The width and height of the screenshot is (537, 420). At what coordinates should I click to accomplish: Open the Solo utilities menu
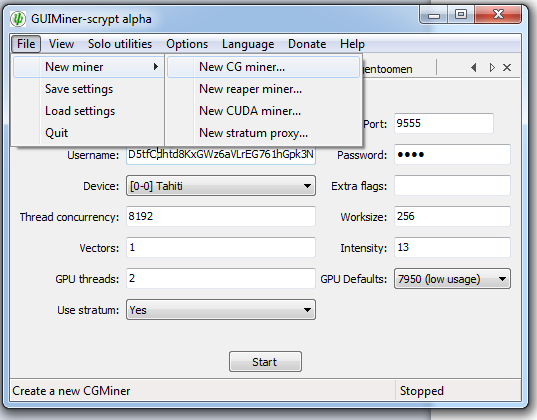pyautogui.click(x=120, y=44)
